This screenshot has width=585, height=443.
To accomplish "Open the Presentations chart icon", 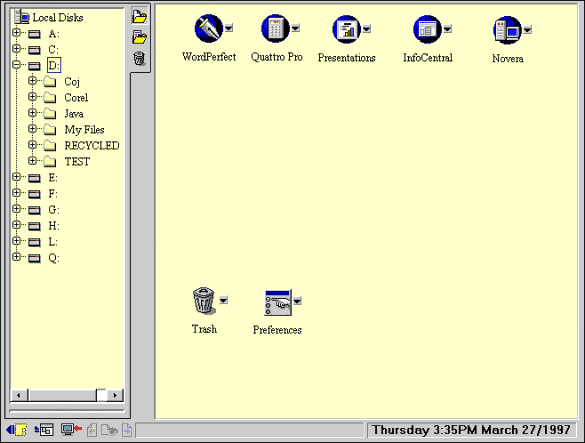I will (347, 29).
